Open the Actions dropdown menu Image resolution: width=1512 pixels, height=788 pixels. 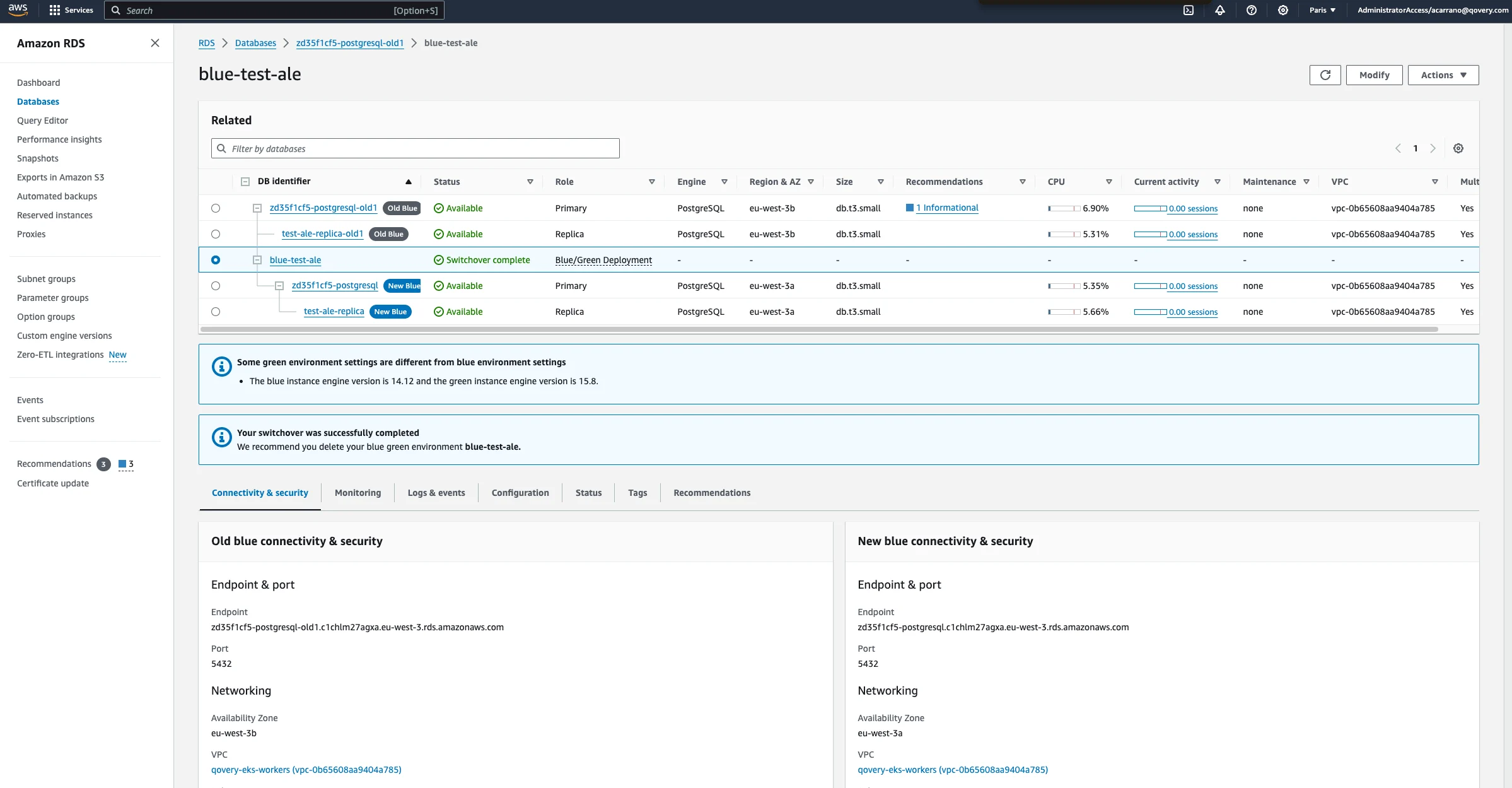(x=1443, y=75)
